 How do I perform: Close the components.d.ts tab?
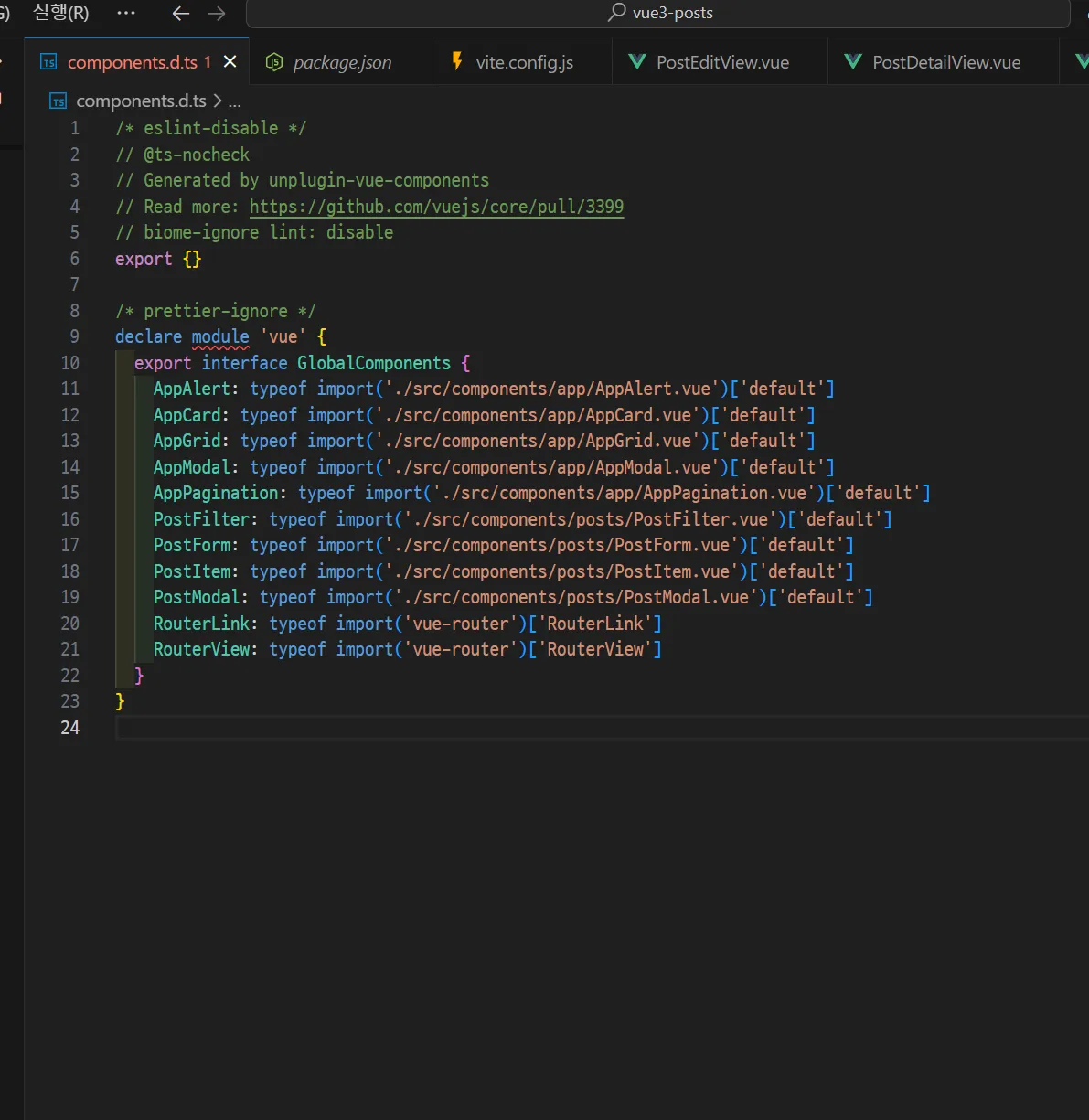[230, 61]
